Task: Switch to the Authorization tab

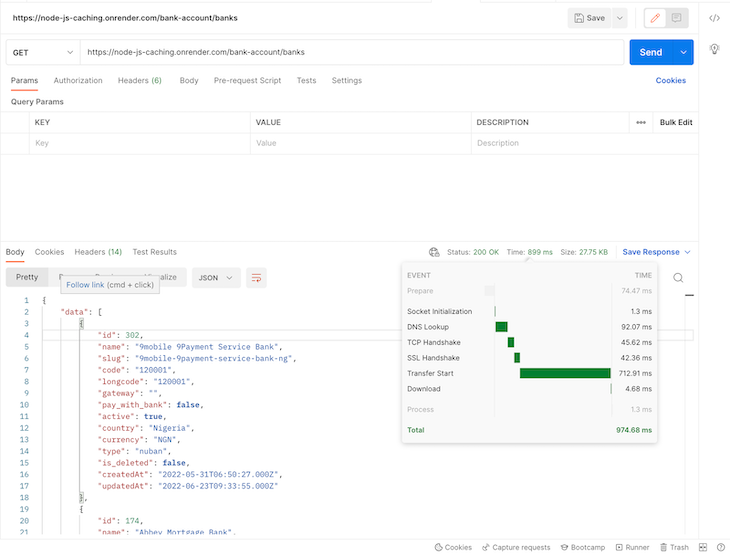Action: [78, 80]
